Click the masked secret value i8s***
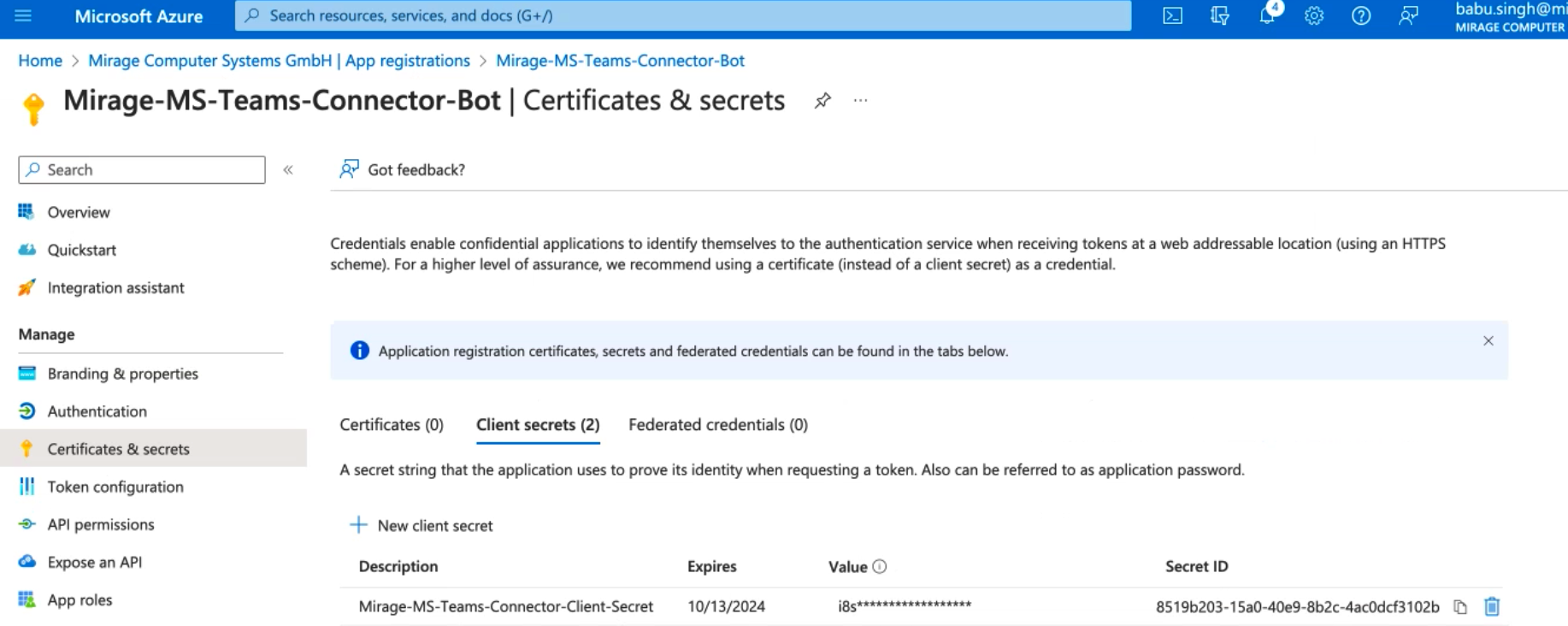The height and width of the screenshot is (626, 1568). point(905,606)
